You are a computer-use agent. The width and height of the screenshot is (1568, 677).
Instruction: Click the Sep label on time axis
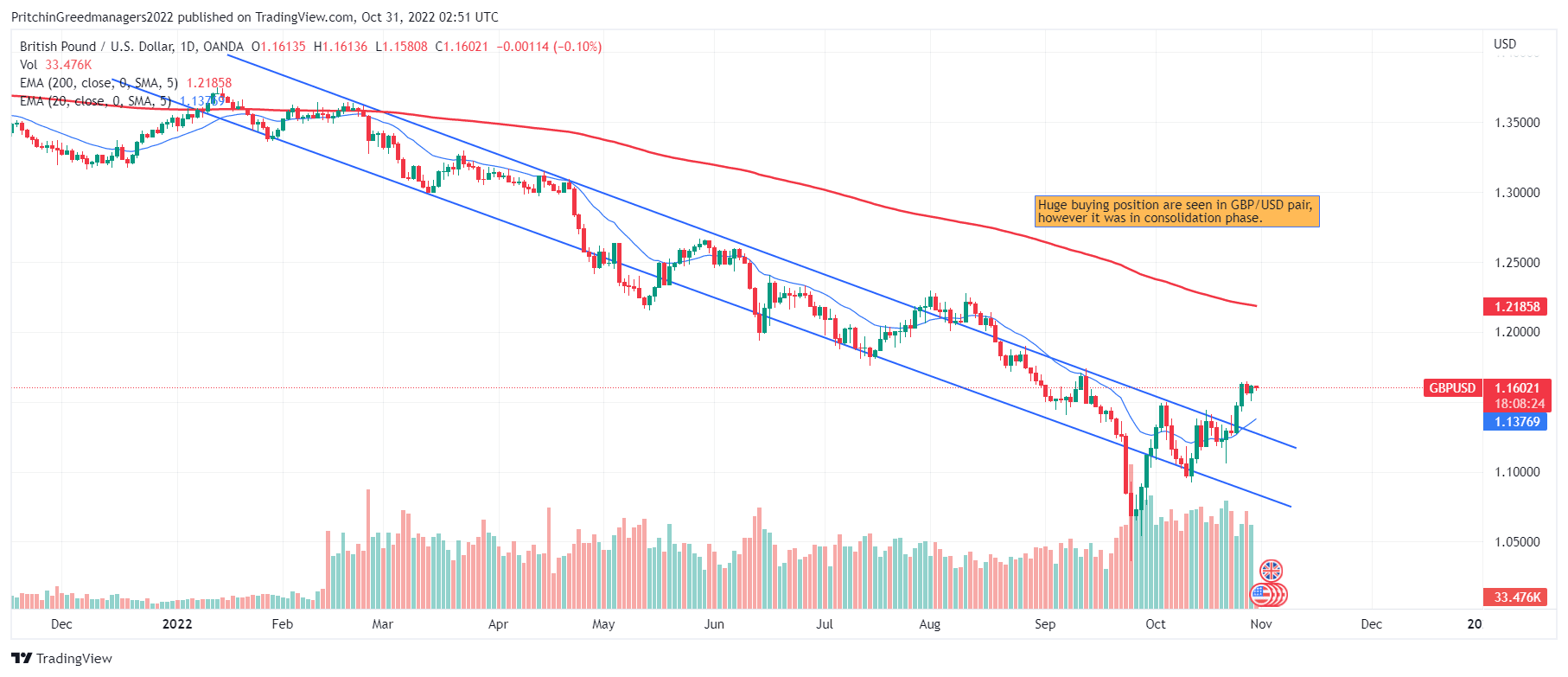(1045, 624)
